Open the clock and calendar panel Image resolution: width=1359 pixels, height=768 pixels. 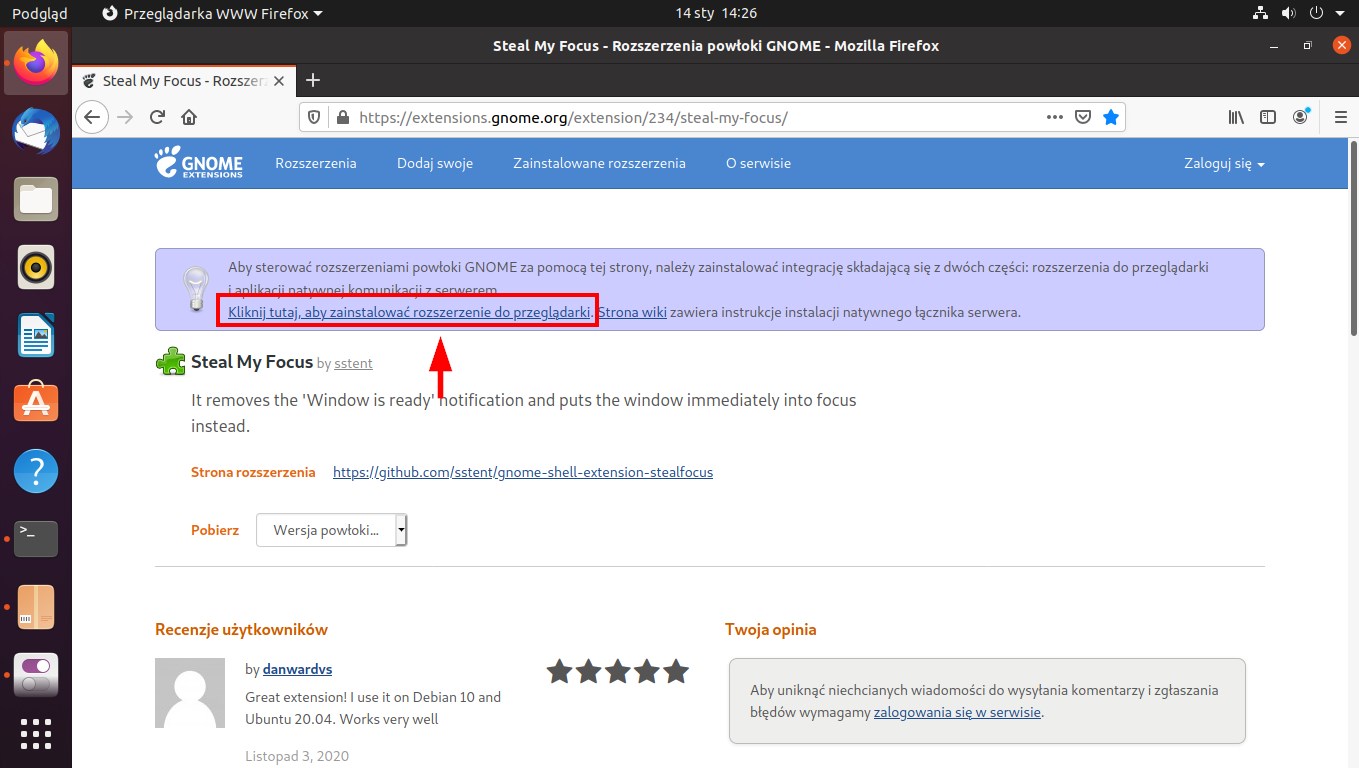[x=716, y=13]
